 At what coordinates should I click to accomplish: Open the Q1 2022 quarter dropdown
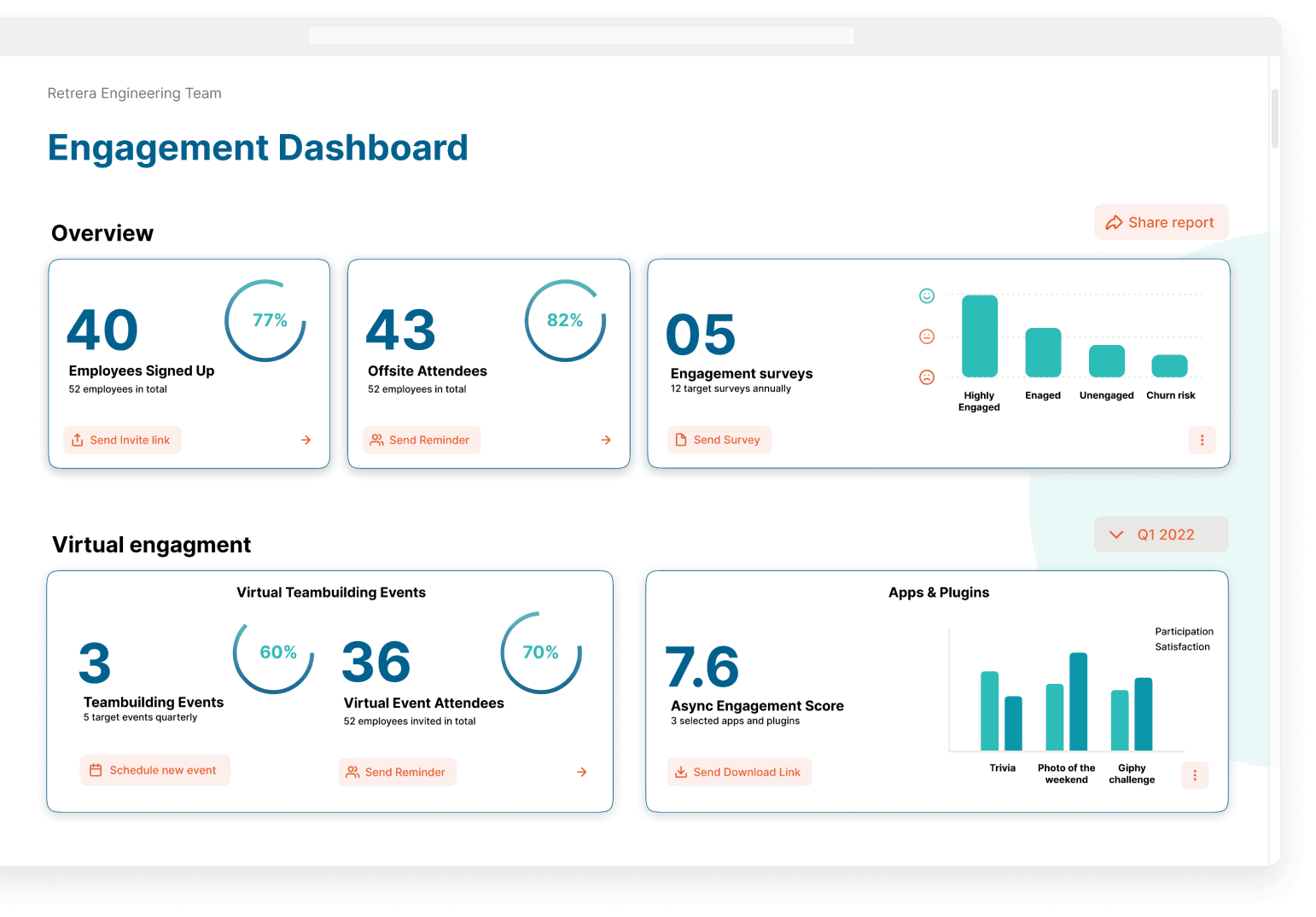click(x=1161, y=534)
